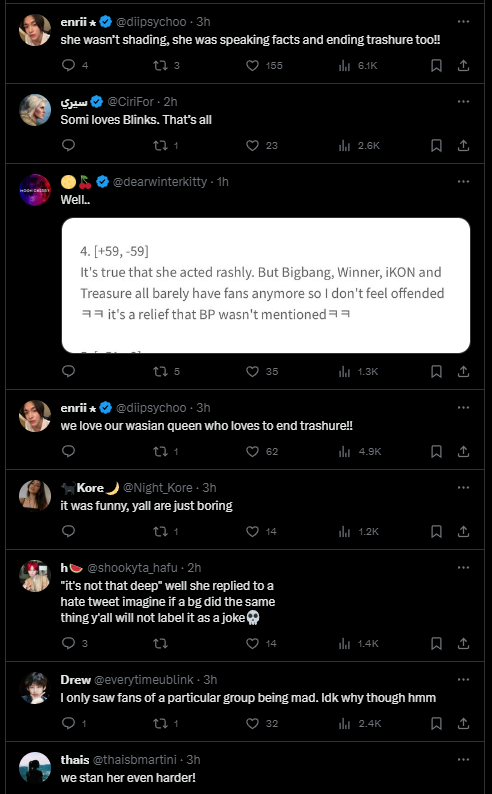
Task: Open the quoted comment image in 'Well..' tweet
Action: (266, 286)
